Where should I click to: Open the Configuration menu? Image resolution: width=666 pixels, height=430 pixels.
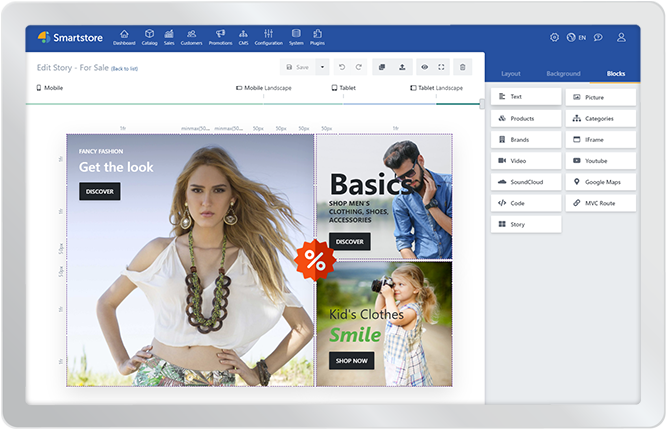(x=268, y=37)
